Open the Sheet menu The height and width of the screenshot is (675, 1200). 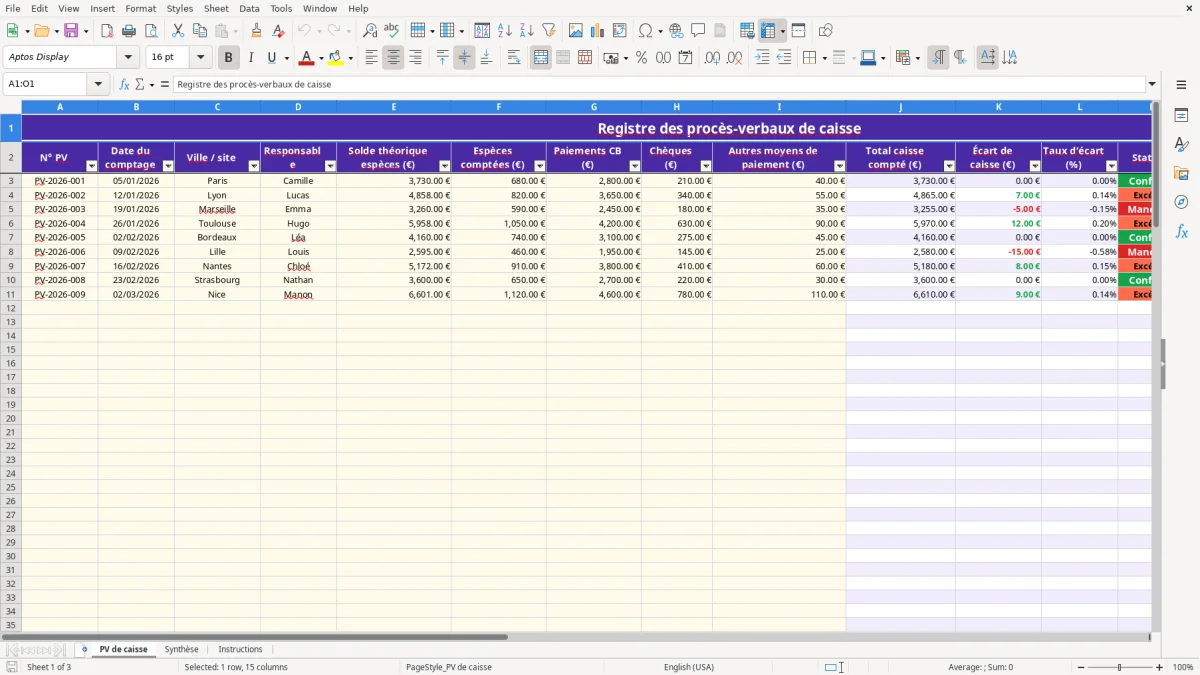coord(216,8)
